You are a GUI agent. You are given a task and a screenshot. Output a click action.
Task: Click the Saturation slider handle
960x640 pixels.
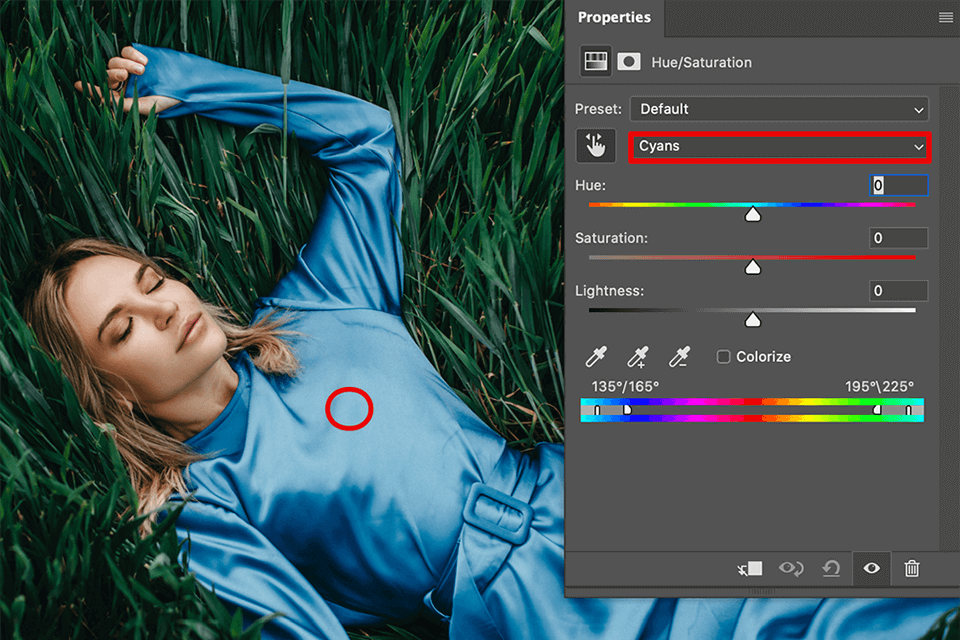(753, 267)
